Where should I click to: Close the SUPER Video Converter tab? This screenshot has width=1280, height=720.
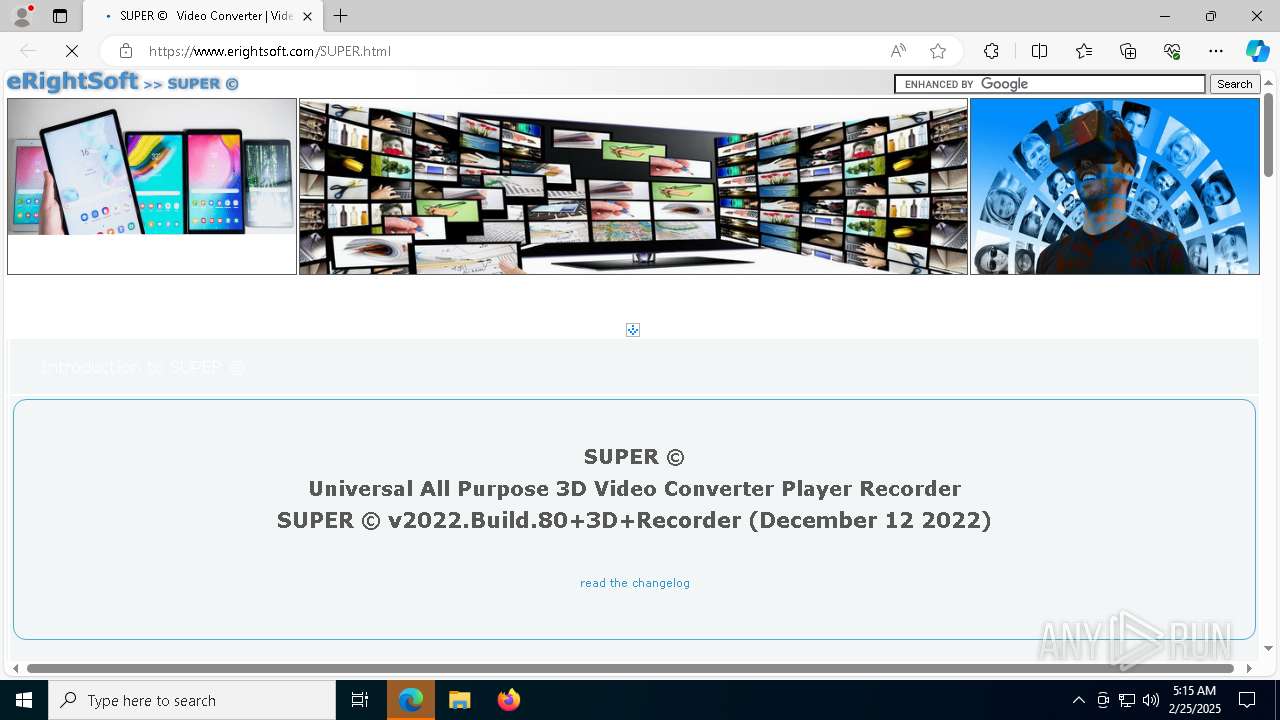pyautogui.click(x=308, y=16)
